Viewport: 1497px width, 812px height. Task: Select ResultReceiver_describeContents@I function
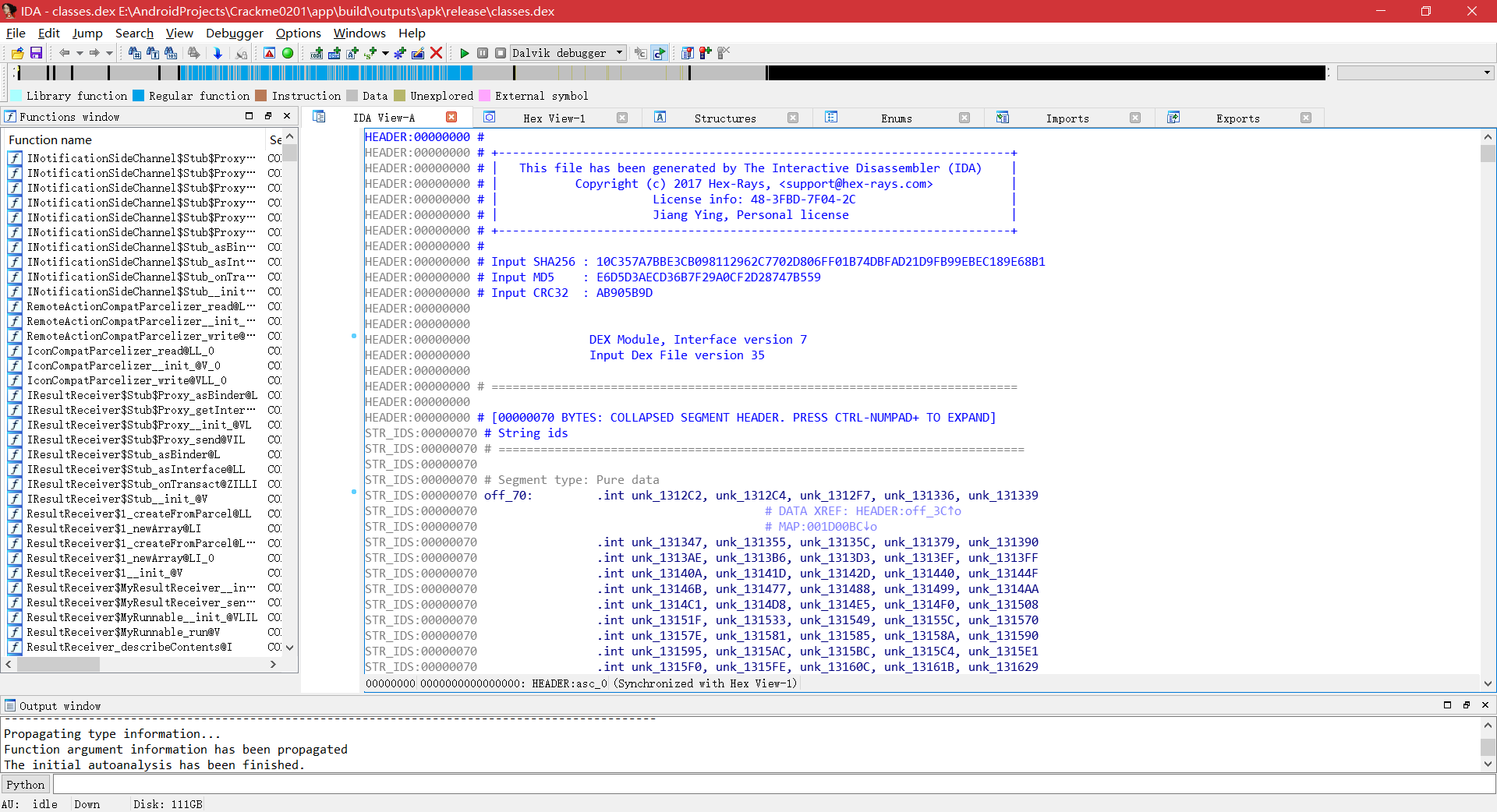pyautogui.click(x=129, y=647)
